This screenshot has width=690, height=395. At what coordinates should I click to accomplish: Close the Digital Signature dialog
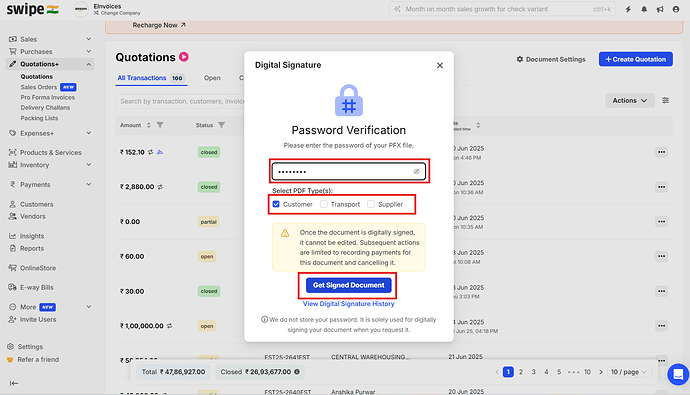click(440, 66)
